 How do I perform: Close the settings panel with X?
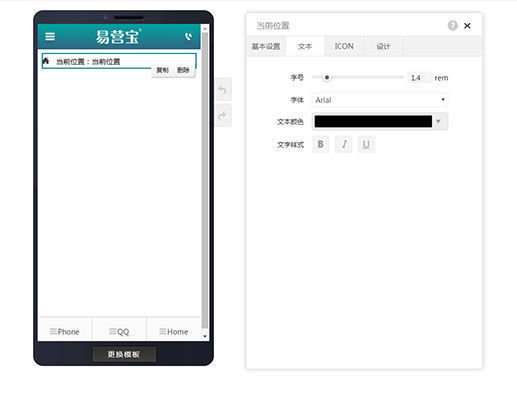(467, 26)
